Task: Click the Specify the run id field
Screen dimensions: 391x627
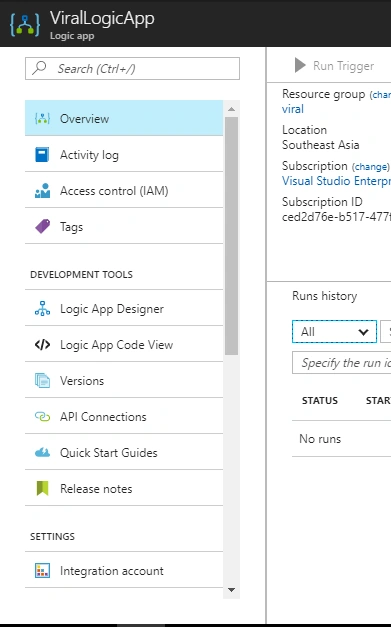Action: tap(342, 363)
